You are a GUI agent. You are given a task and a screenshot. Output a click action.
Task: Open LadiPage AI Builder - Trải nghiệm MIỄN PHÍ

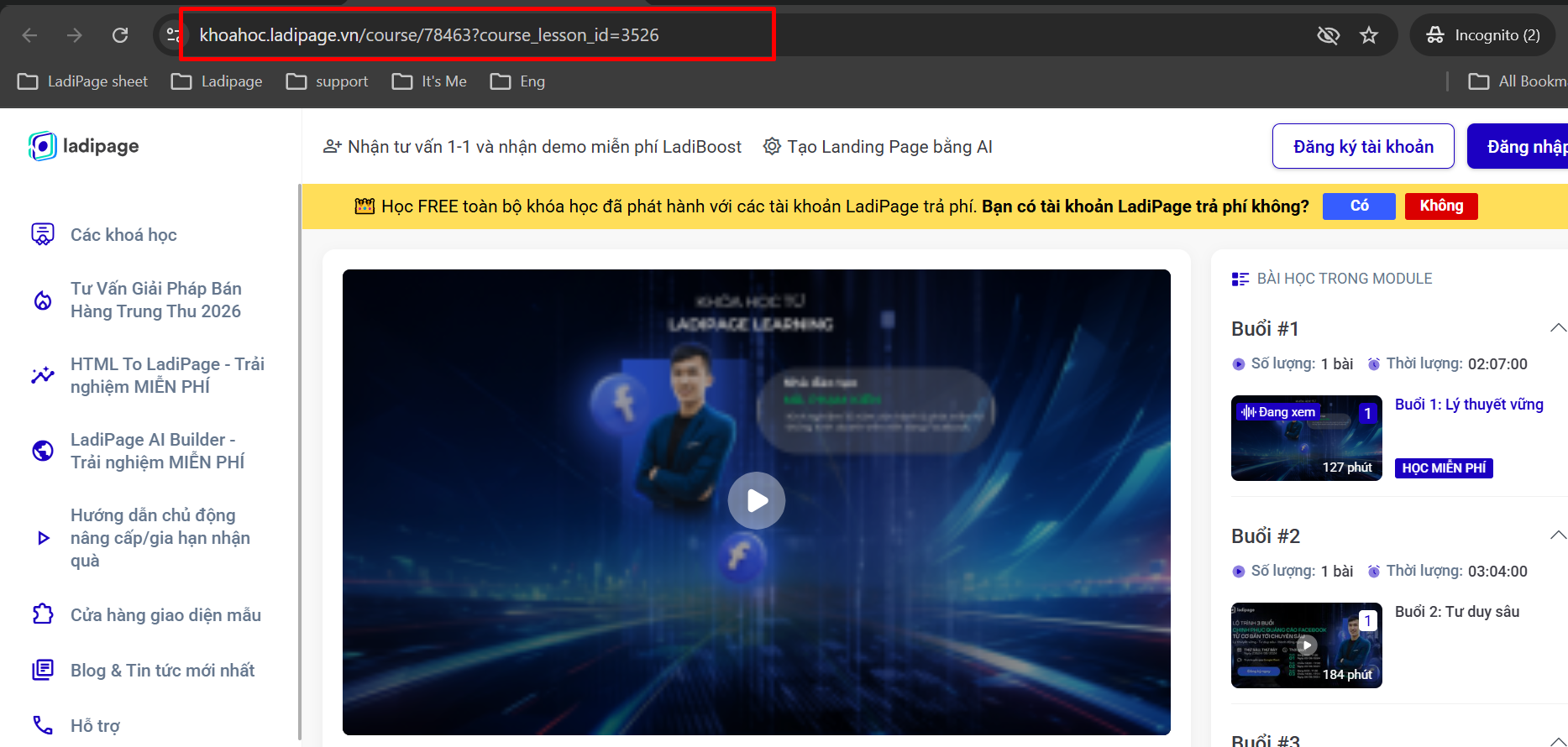tap(157, 451)
